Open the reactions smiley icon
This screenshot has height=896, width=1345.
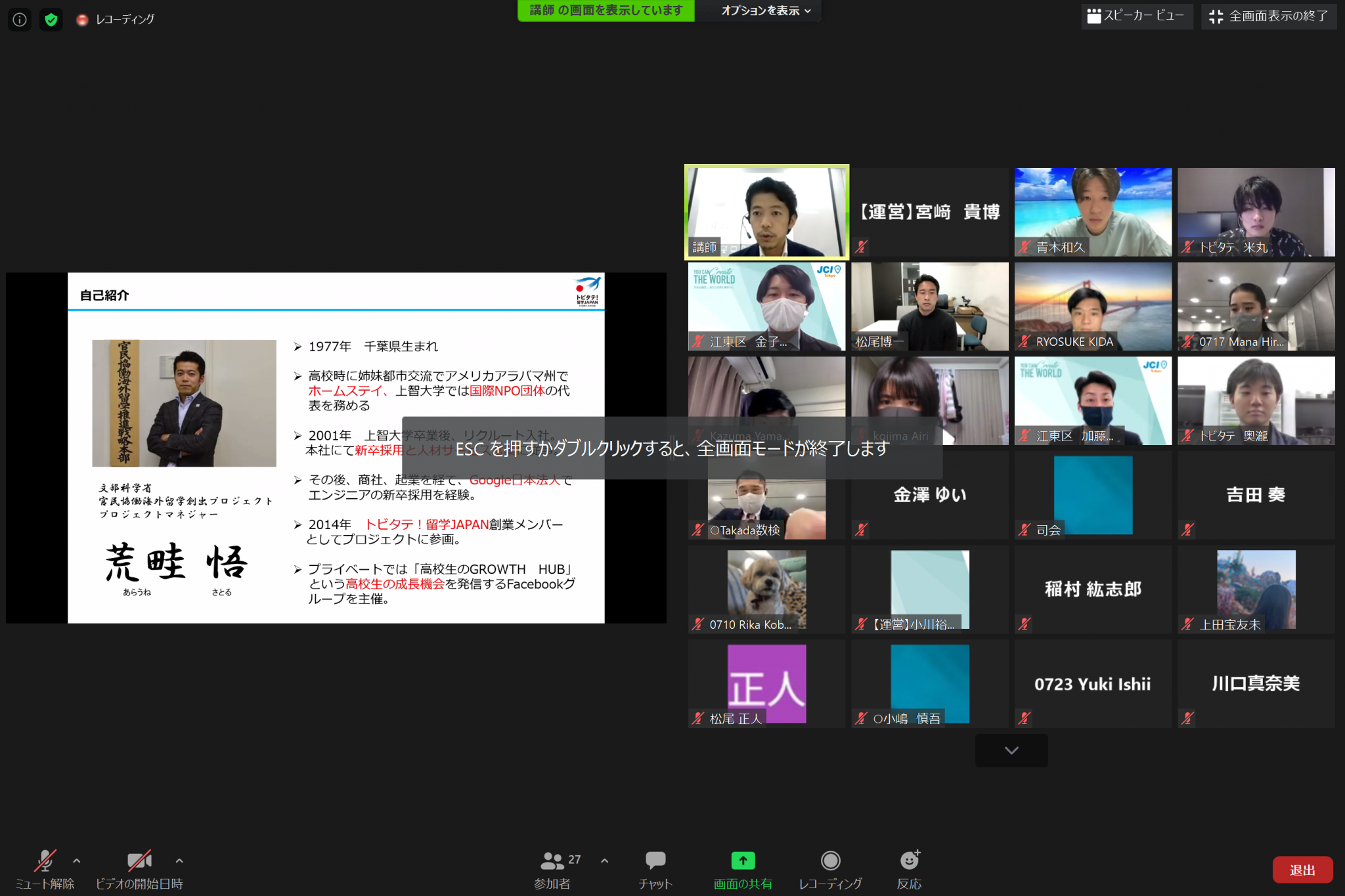(x=910, y=861)
